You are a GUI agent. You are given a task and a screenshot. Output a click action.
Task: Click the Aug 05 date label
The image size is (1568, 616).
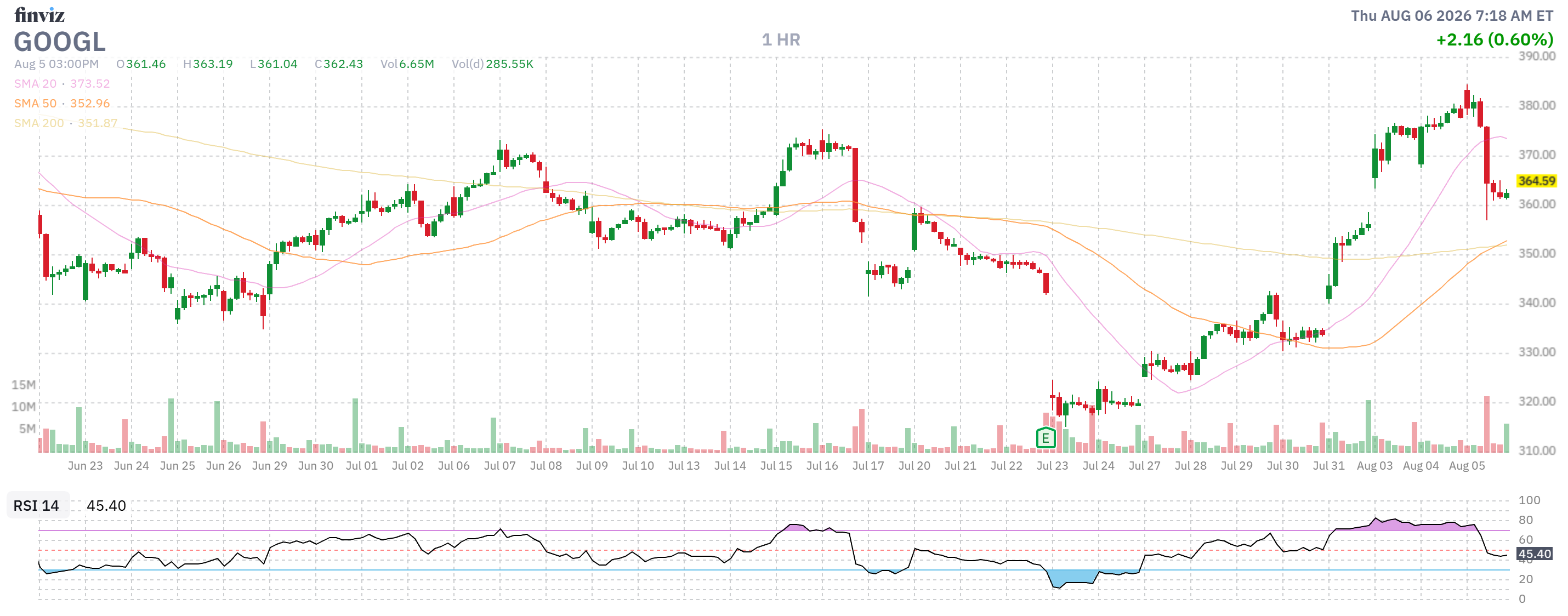coord(1467,466)
